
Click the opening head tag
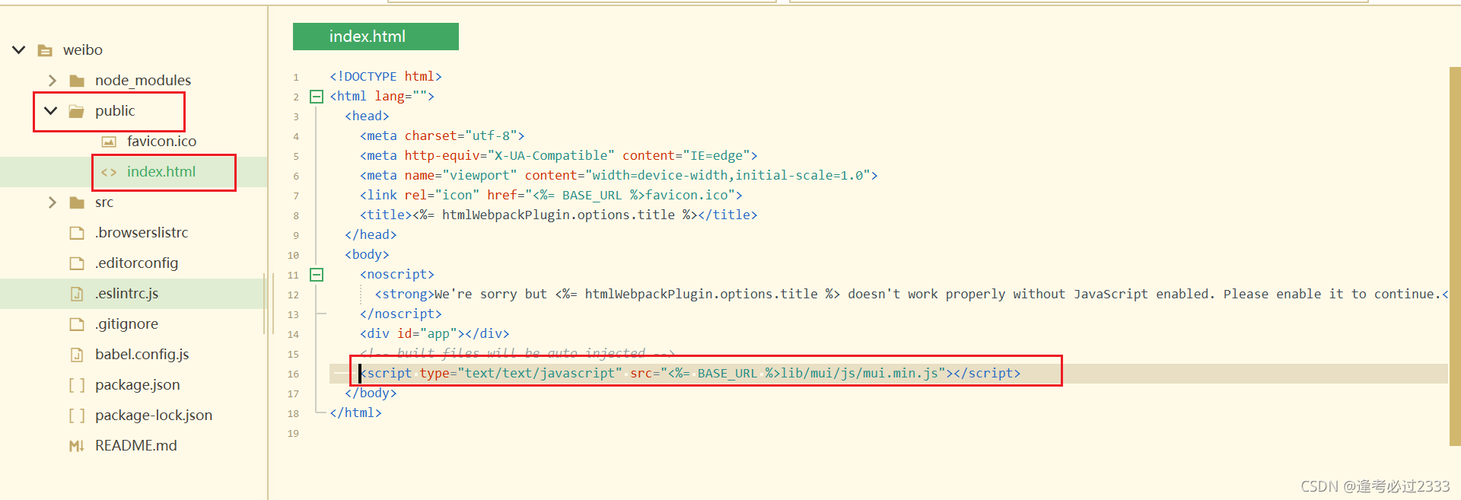pyautogui.click(x=367, y=116)
